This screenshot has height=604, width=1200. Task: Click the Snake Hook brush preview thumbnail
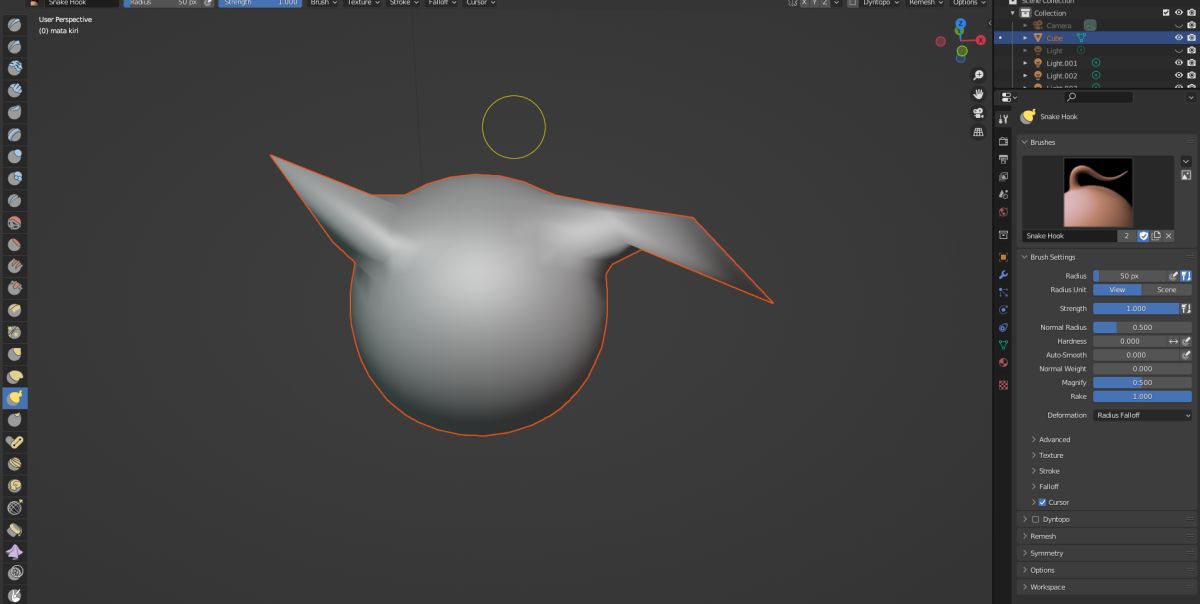pos(1098,192)
